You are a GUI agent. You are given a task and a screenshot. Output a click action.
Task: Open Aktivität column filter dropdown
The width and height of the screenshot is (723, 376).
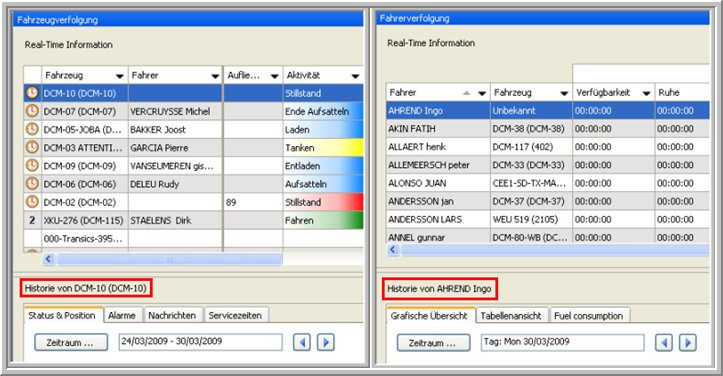(x=355, y=76)
